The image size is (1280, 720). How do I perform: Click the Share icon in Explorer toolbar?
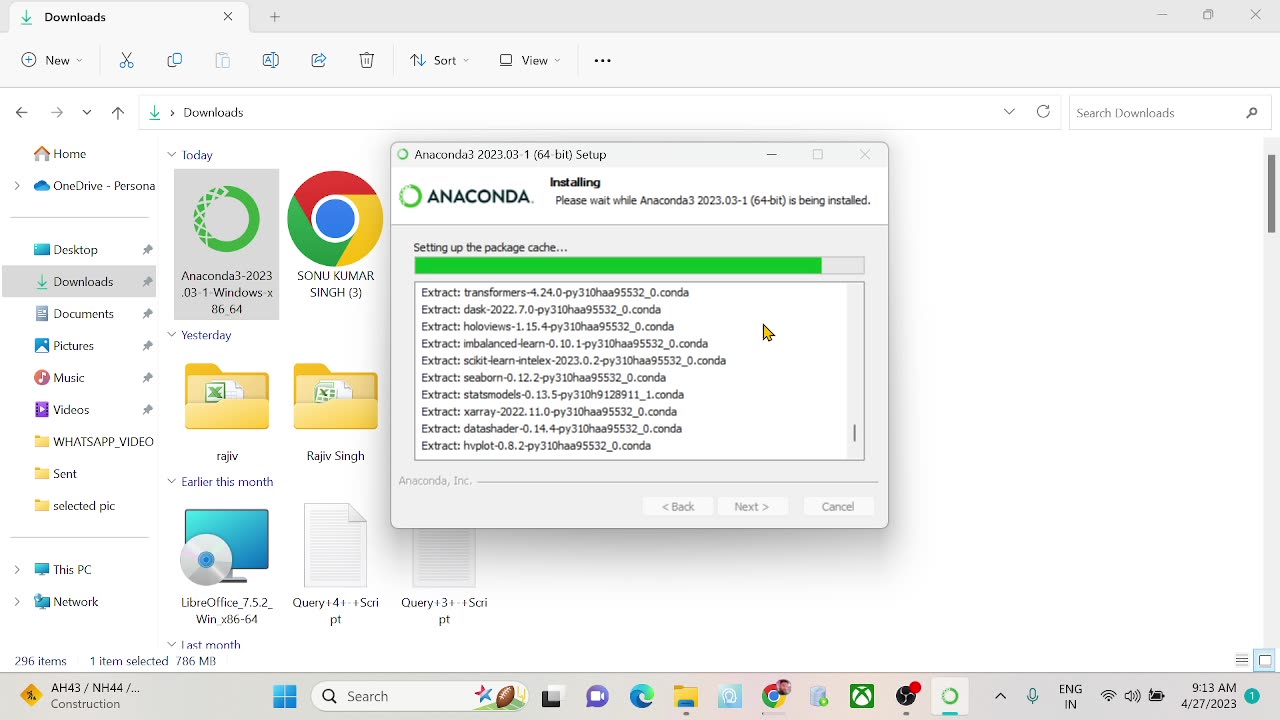point(319,60)
